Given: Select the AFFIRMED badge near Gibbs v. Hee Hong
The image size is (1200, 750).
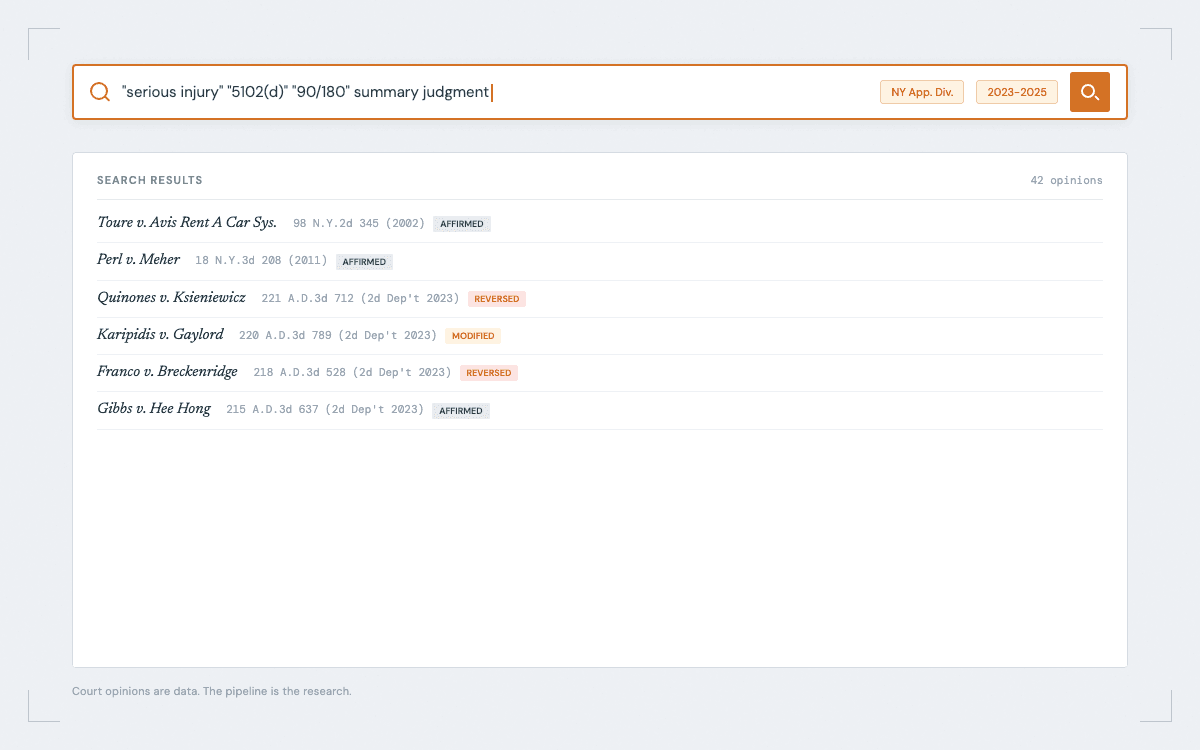Looking at the screenshot, I should (460, 410).
